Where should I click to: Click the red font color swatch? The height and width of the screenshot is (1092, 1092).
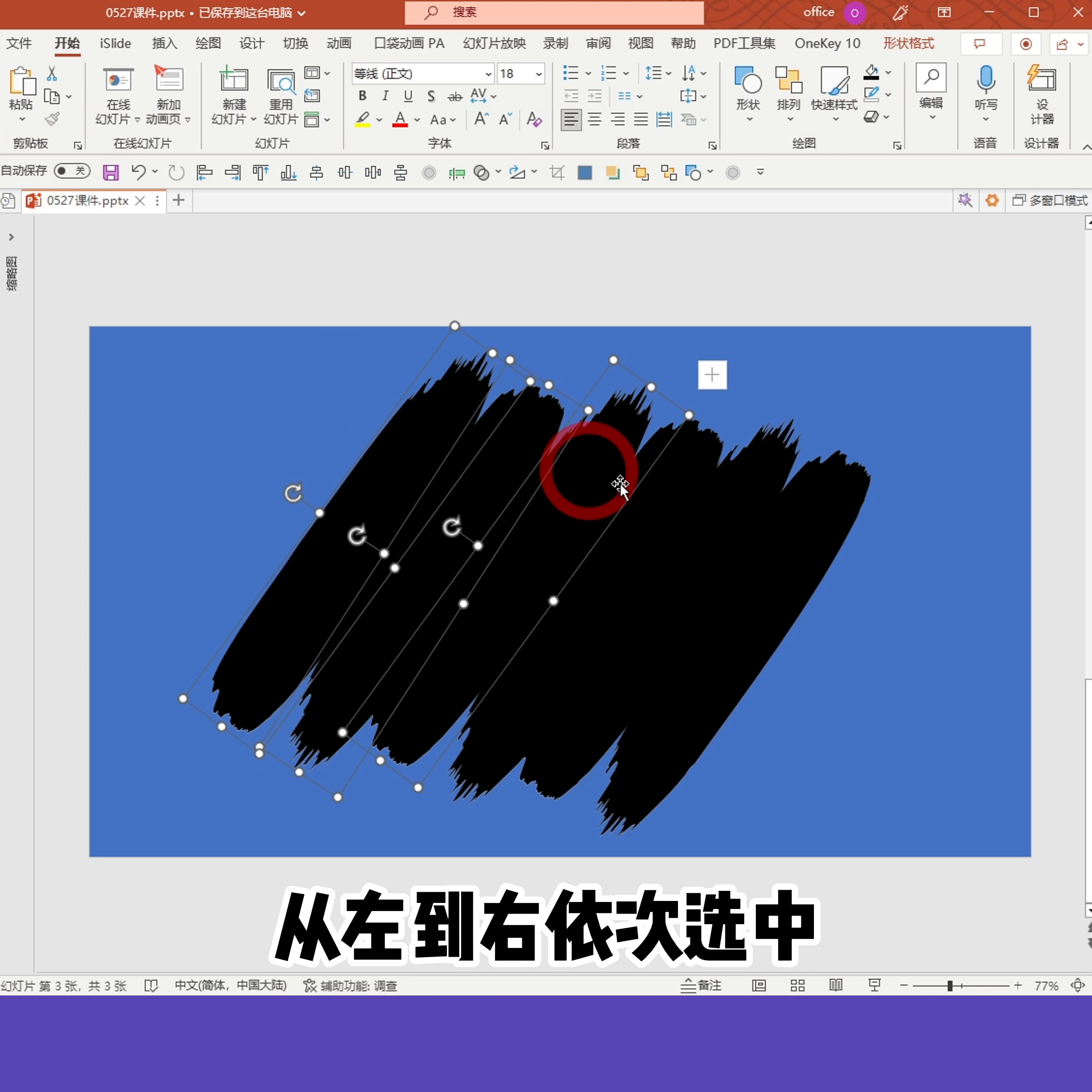pyautogui.click(x=400, y=125)
